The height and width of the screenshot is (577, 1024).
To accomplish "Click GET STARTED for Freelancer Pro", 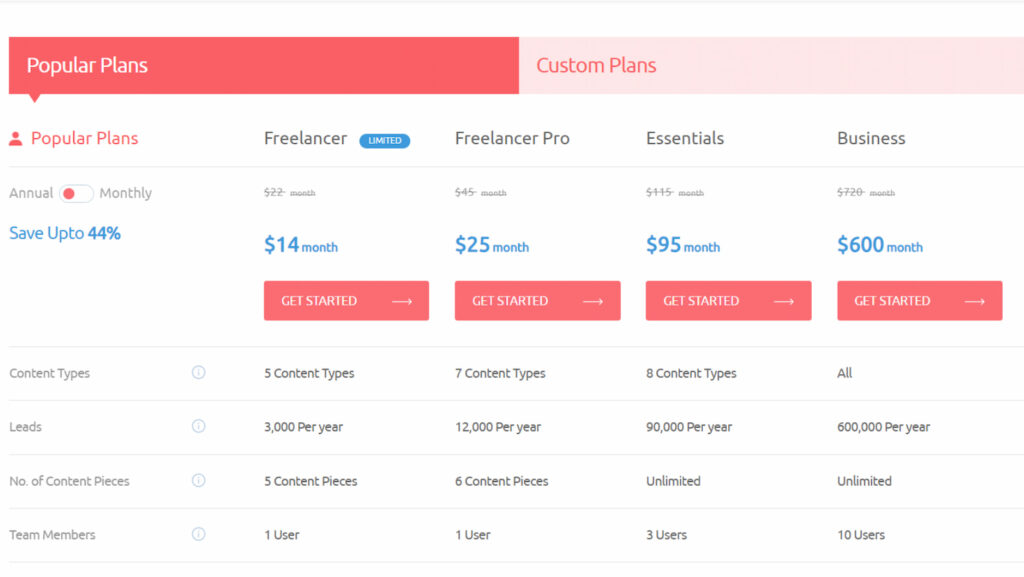I will [537, 300].
